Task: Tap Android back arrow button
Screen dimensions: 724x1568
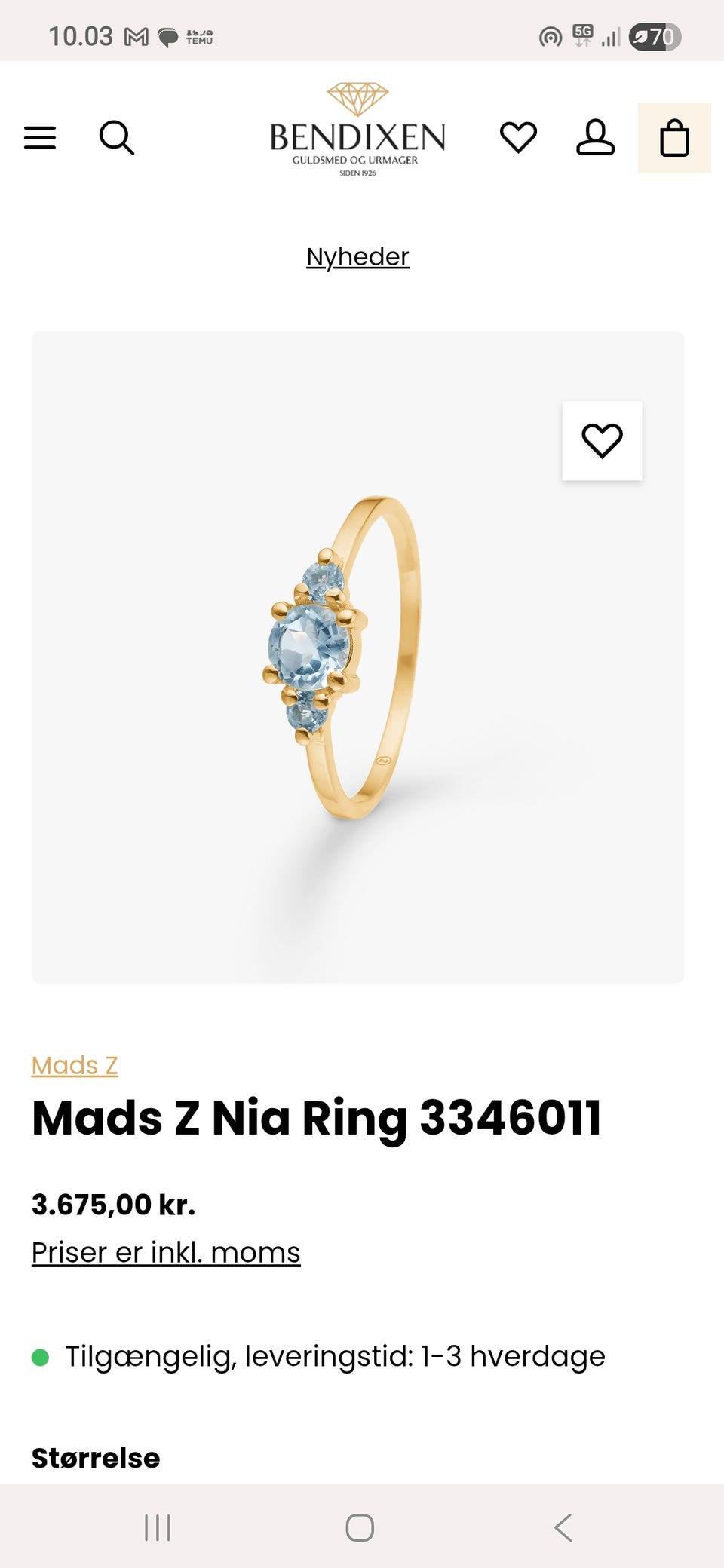Action: [x=563, y=1528]
